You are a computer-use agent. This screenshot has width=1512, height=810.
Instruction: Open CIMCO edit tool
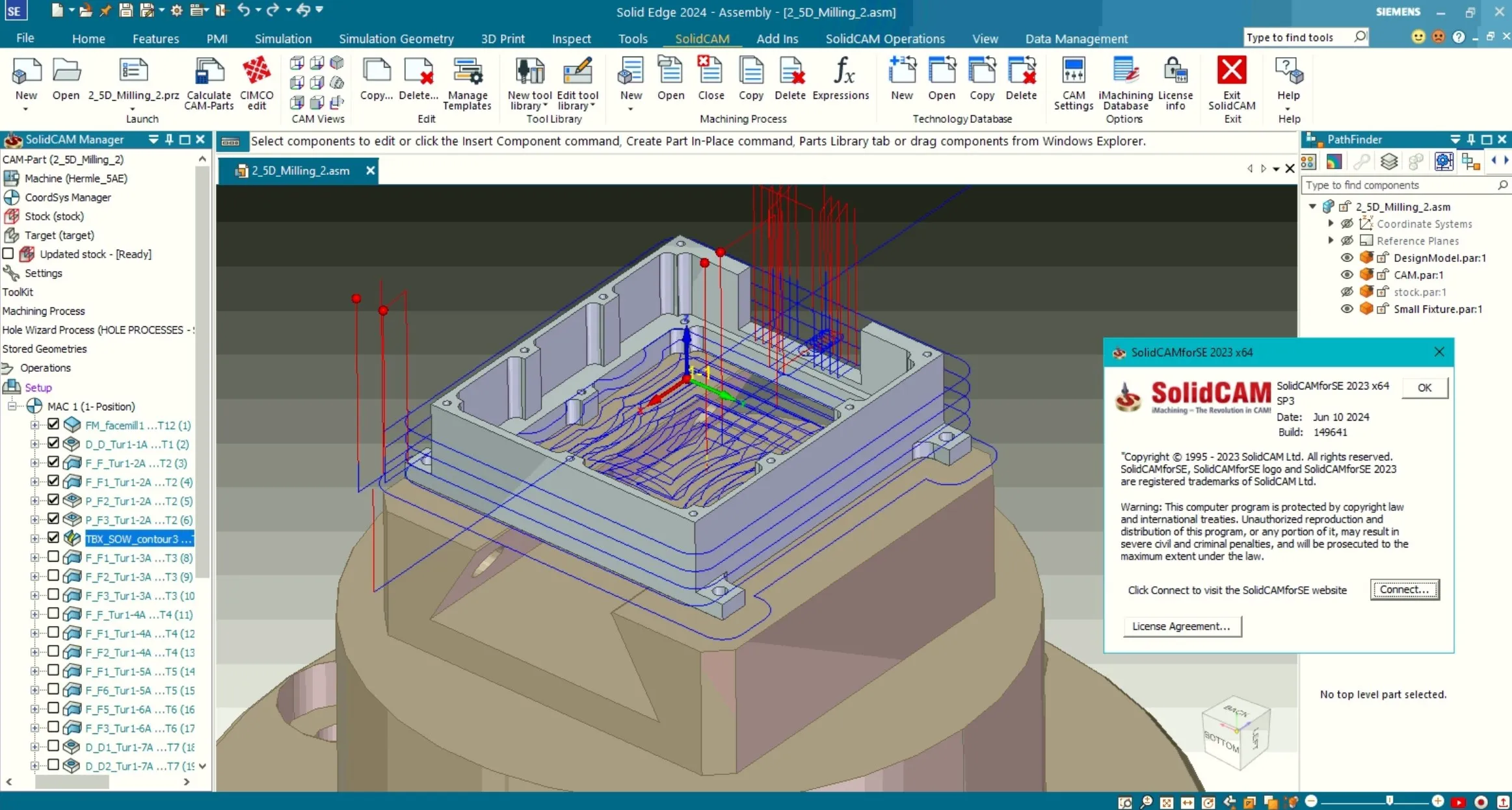tap(256, 83)
